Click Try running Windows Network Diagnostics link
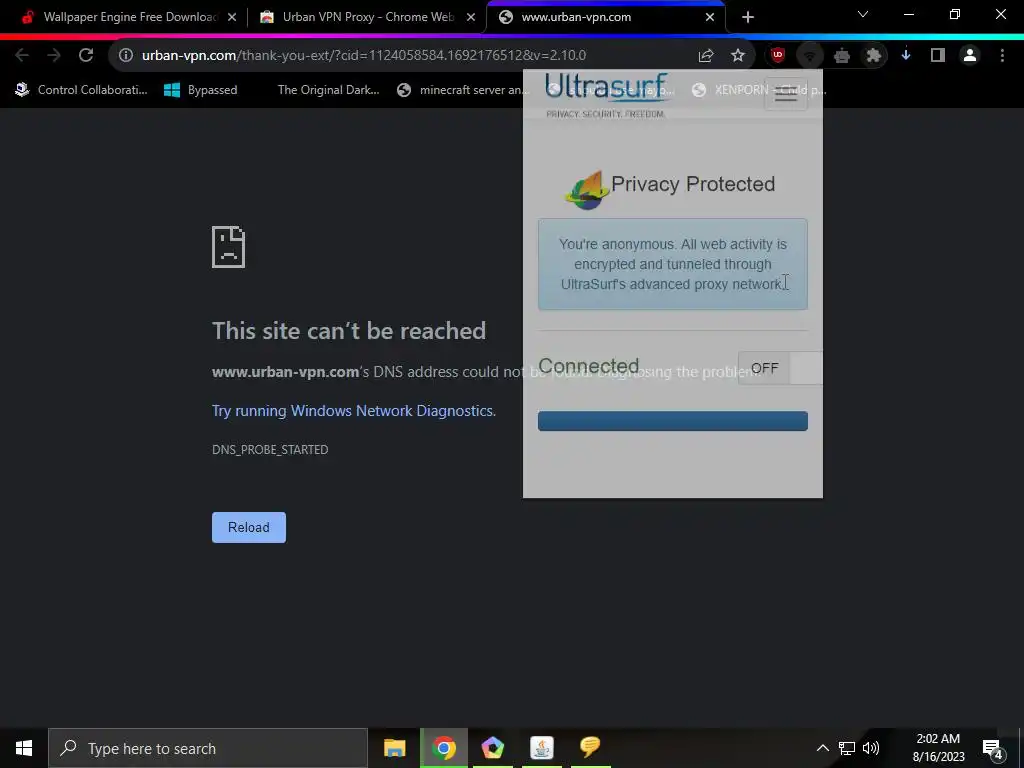The image size is (1024, 768). pyautogui.click(x=353, y=411)
